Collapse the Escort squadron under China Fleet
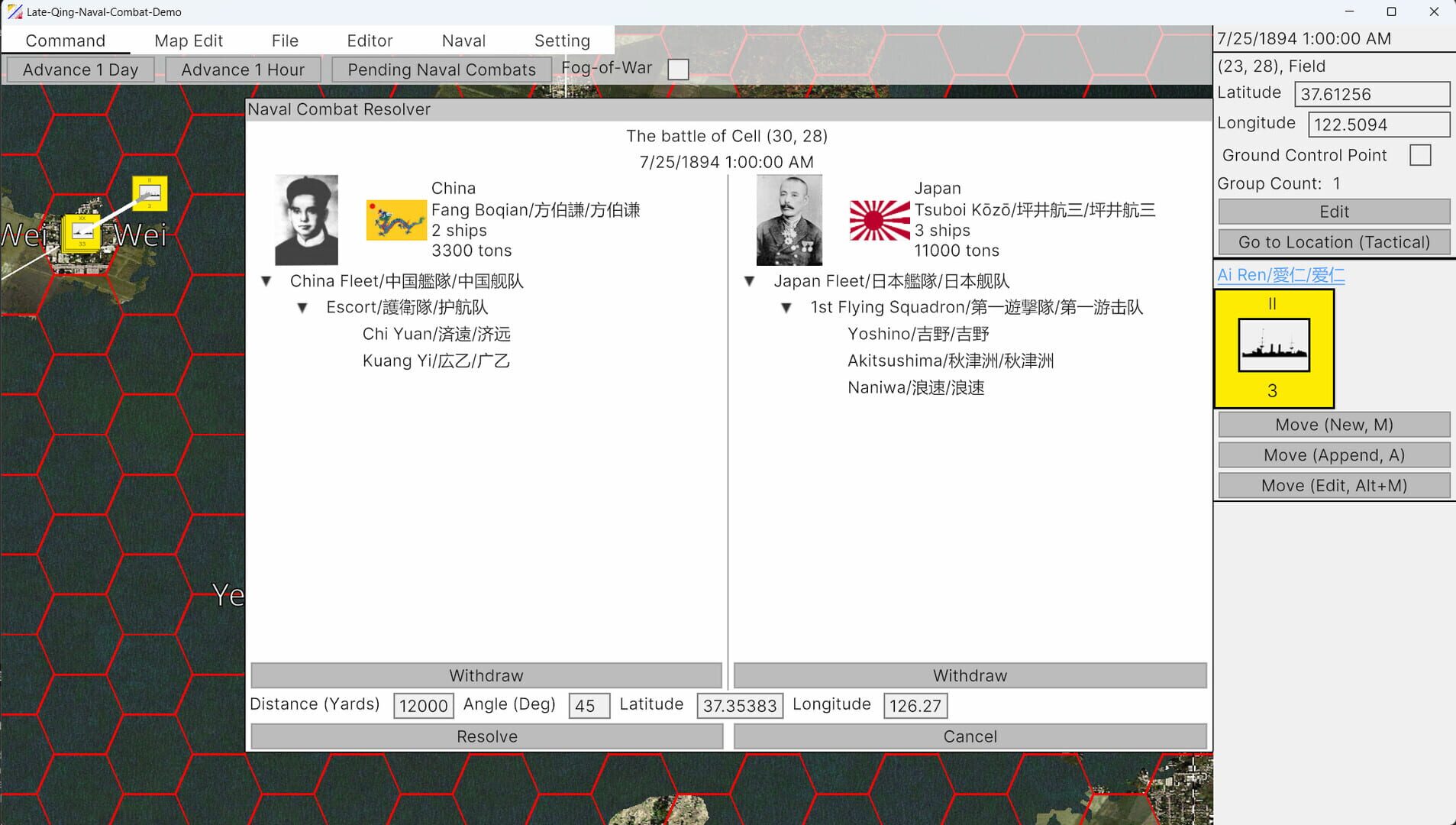1456x825 pixels. [303, 307]
